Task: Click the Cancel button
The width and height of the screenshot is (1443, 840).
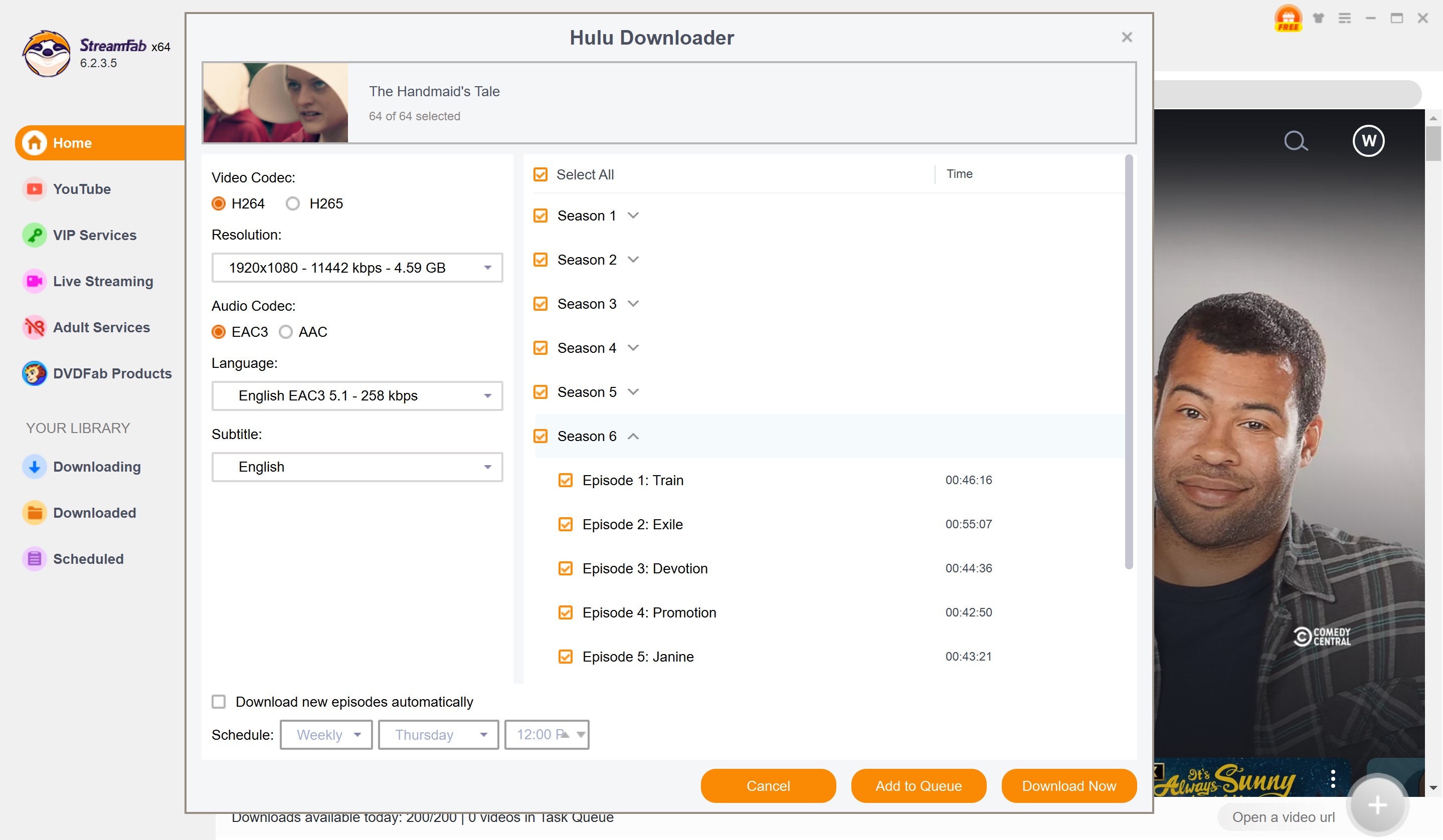Action: click(768, 786)
